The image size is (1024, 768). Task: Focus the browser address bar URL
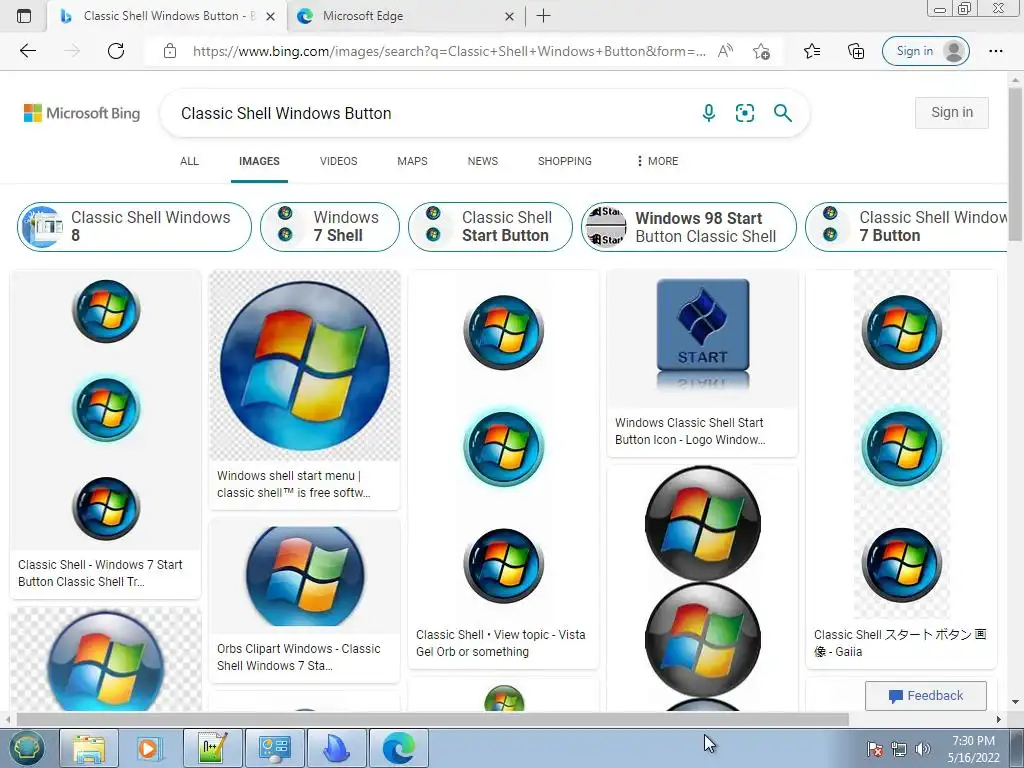click(449, 51)
